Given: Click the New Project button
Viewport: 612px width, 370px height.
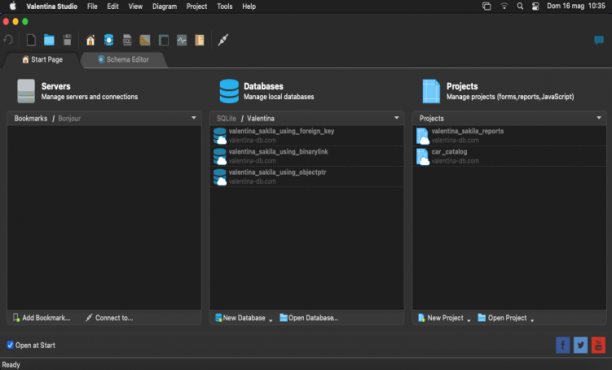Looking at the screenshot, I should pyautogui.click(x=441, y=318).
